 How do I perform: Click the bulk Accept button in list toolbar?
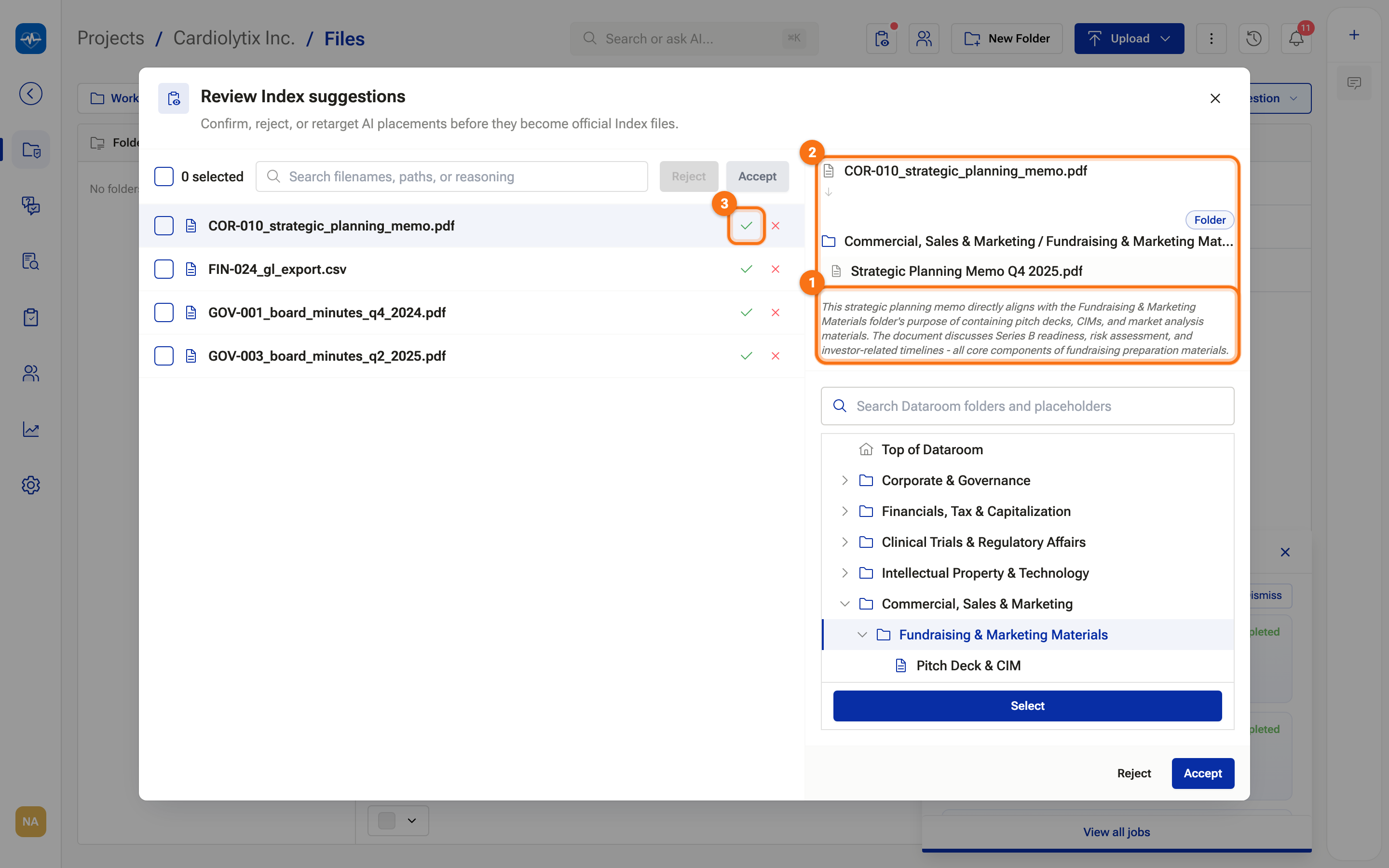coord(757,176)
